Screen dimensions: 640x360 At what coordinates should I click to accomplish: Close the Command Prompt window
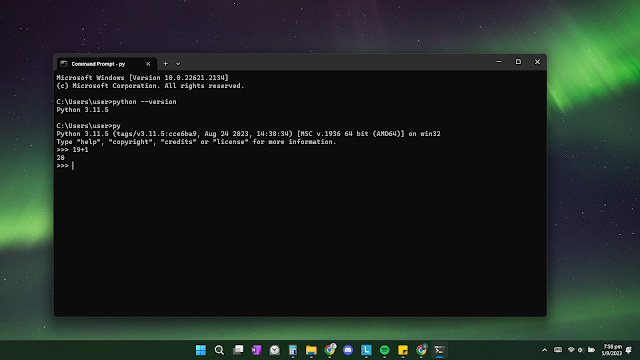pyautogui.click(x=537, y=62)
